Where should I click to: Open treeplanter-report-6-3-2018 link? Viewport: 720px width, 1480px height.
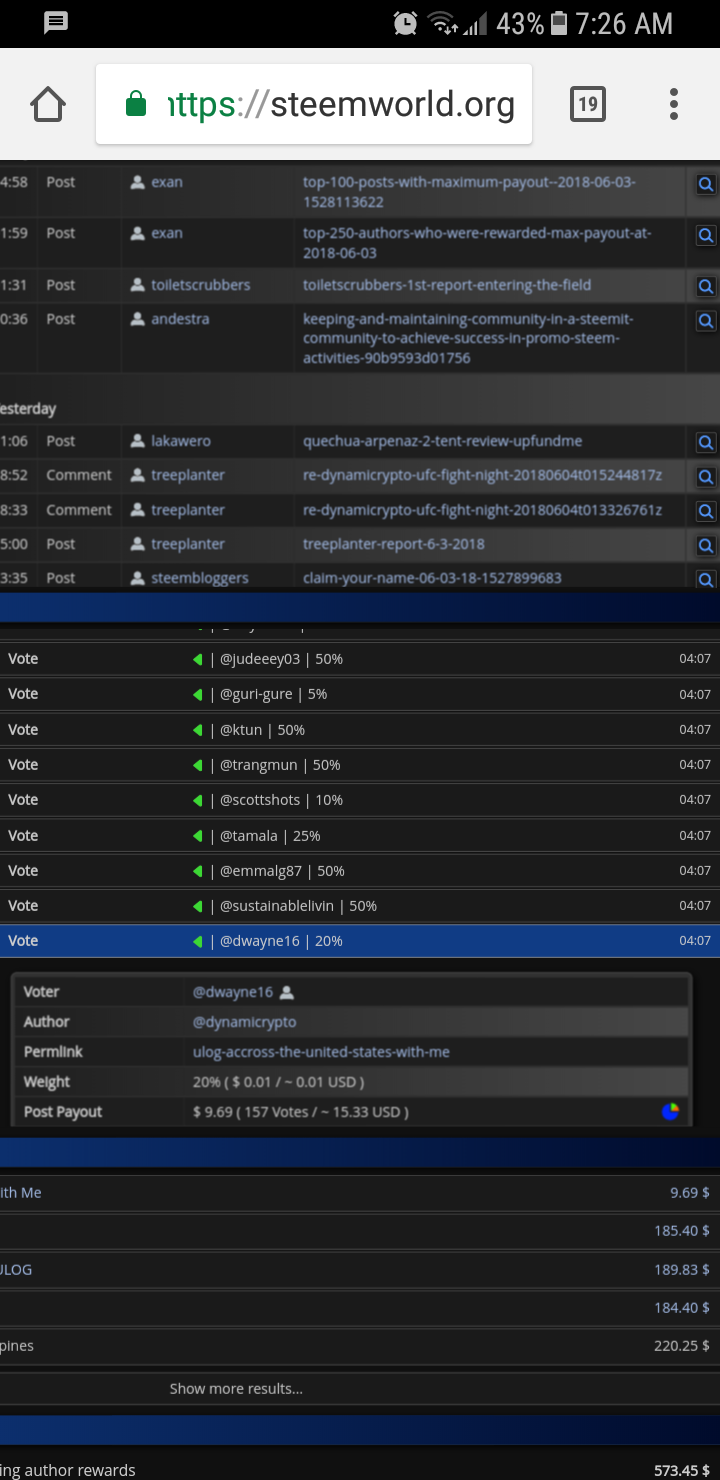click(x=394, y=544)
